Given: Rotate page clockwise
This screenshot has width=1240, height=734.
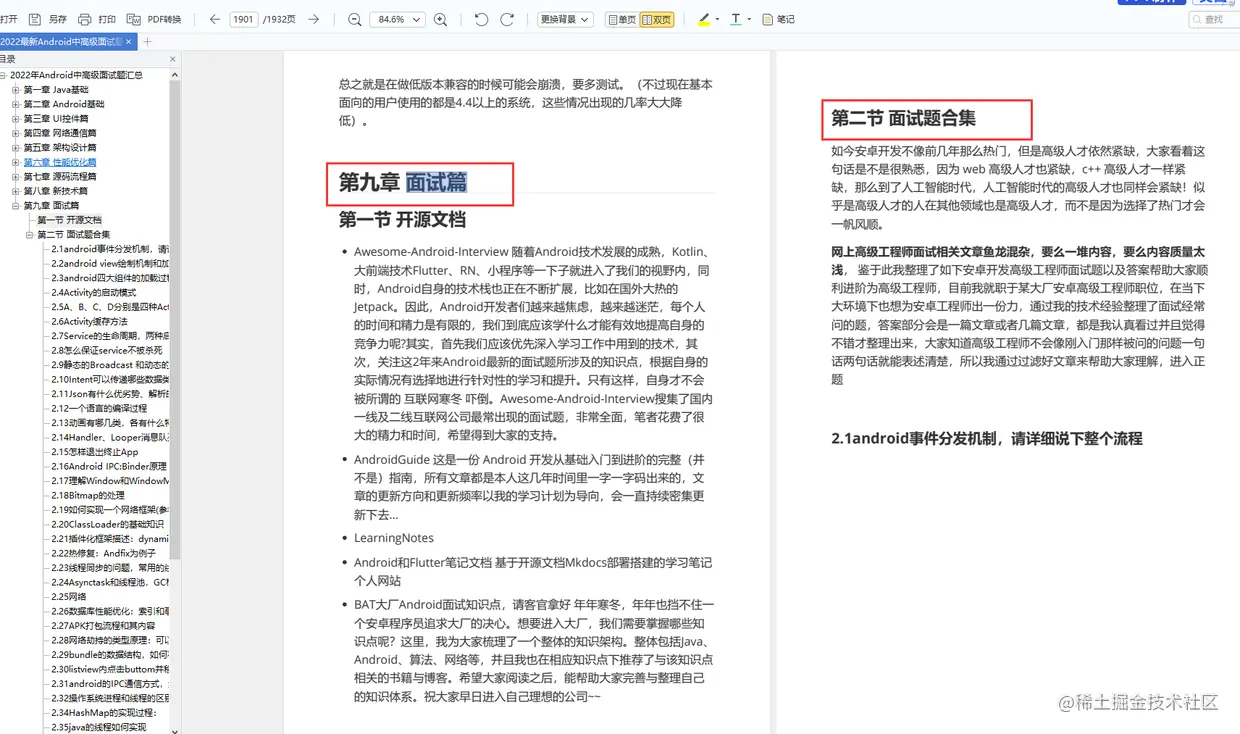Looking at the screenshot, I should (507, 19).
